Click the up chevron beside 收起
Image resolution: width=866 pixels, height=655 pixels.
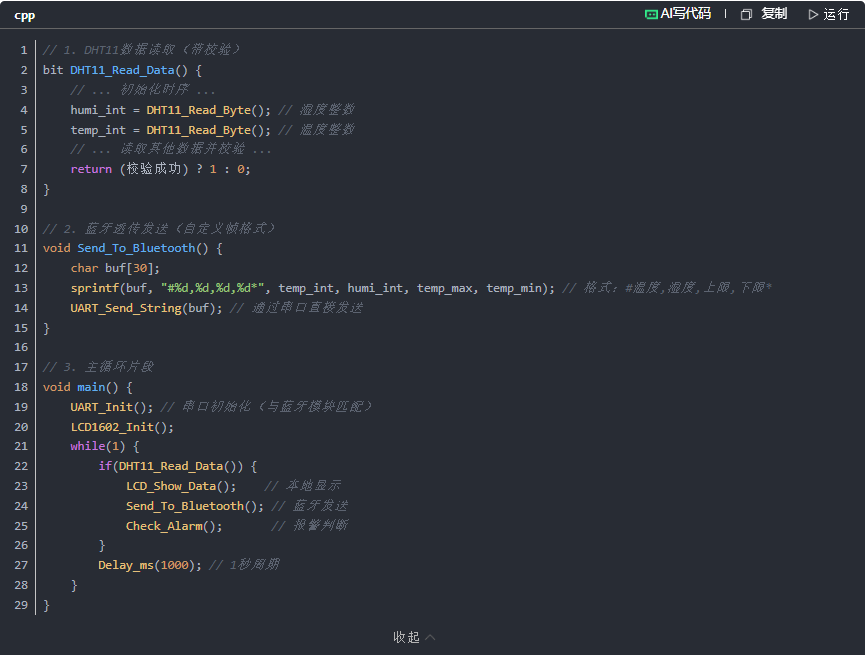point(431,637)
